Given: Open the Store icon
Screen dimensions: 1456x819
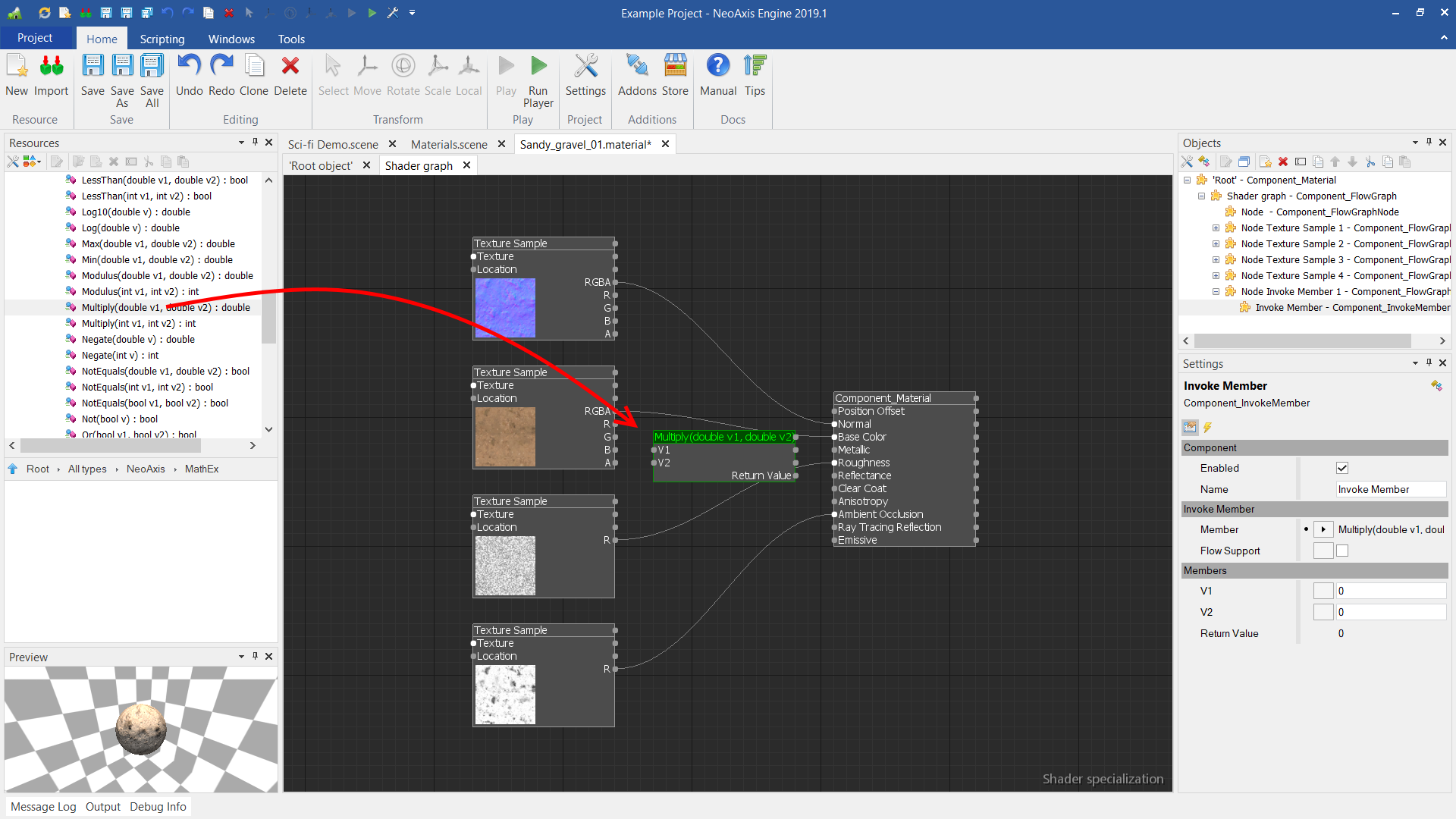Looking at the screenshot, I should click(x=675, y=67).
